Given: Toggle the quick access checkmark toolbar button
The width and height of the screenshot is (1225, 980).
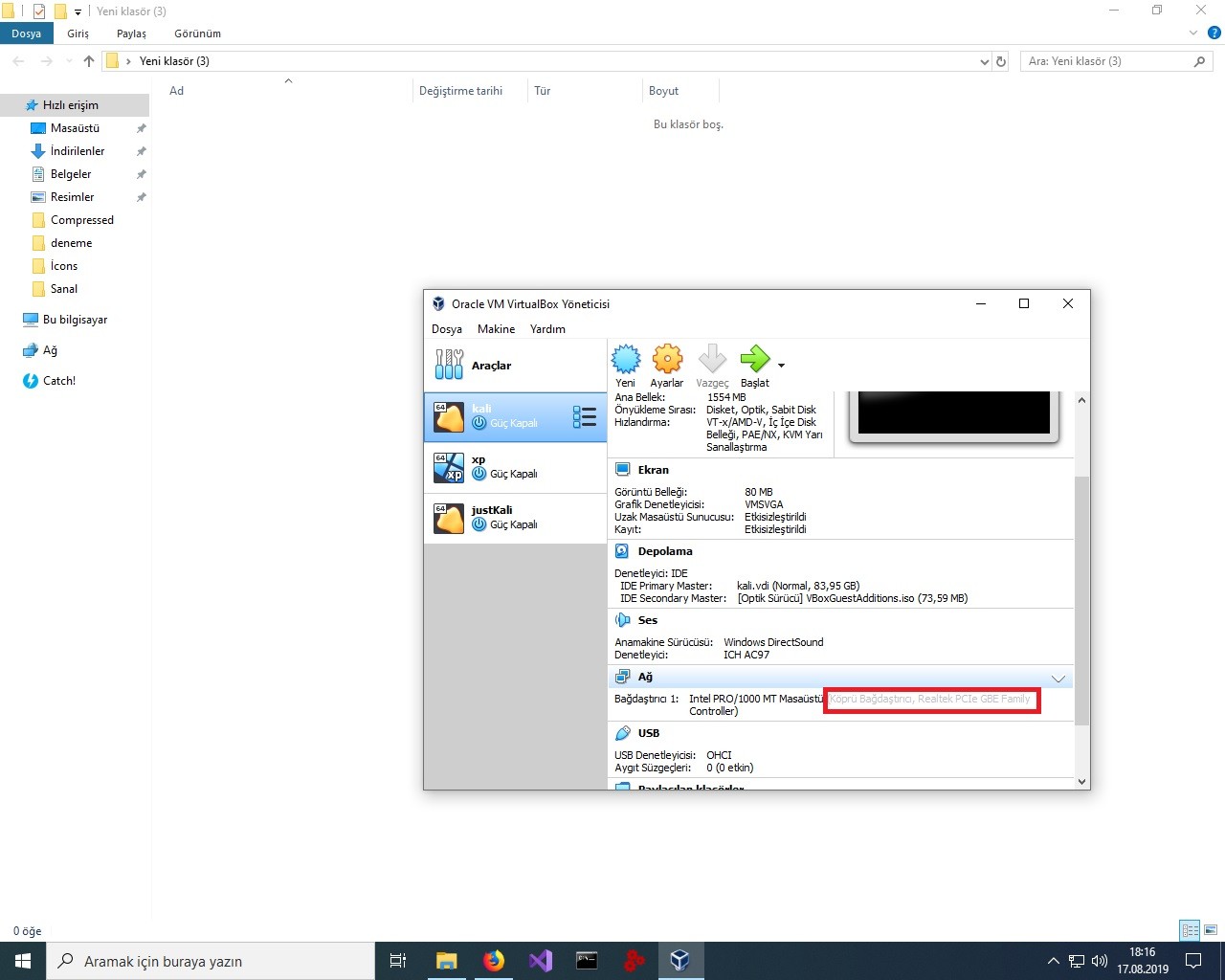Looking at the screenshot, I should 39,11.
